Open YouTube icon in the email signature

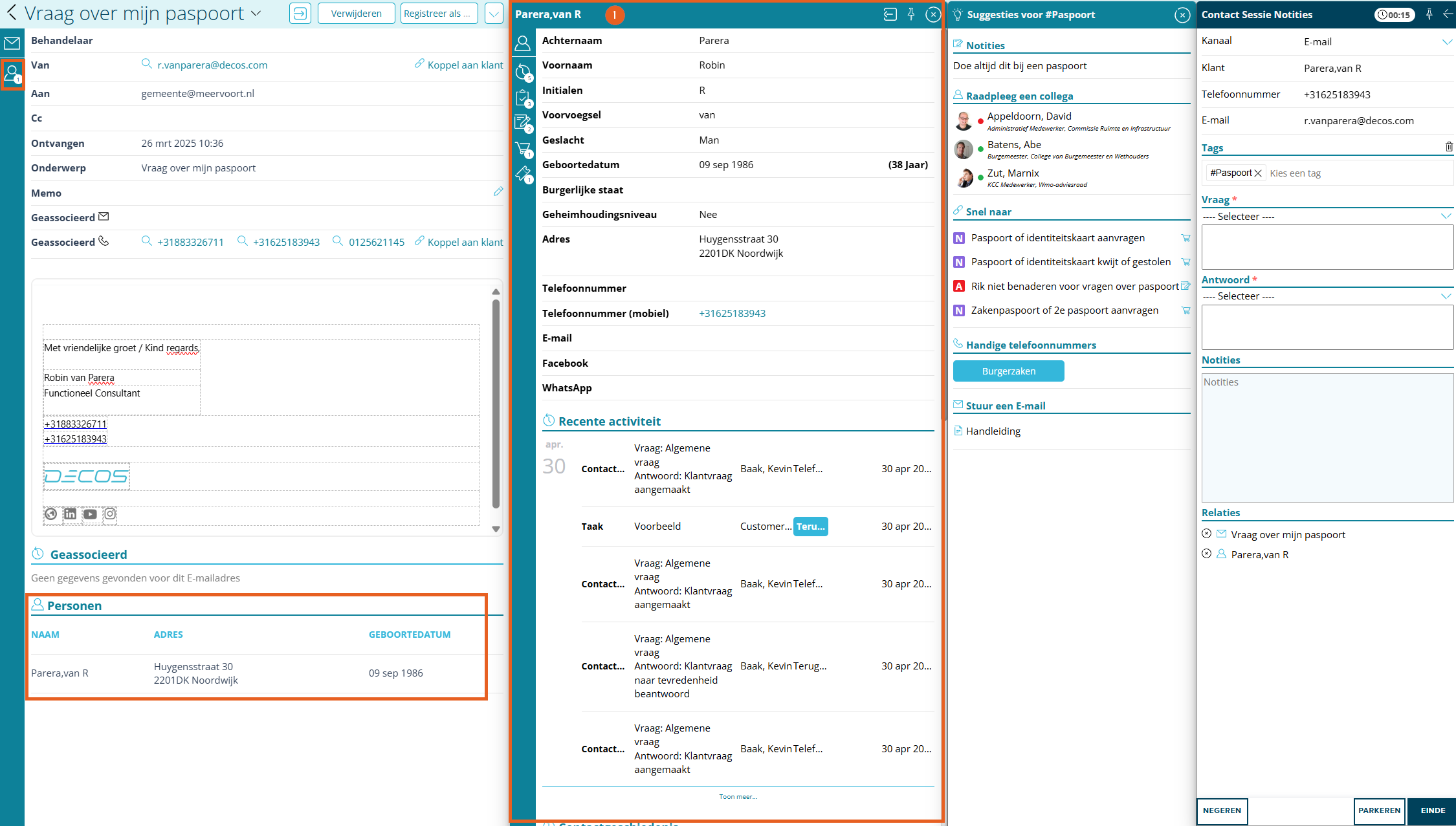90,514
